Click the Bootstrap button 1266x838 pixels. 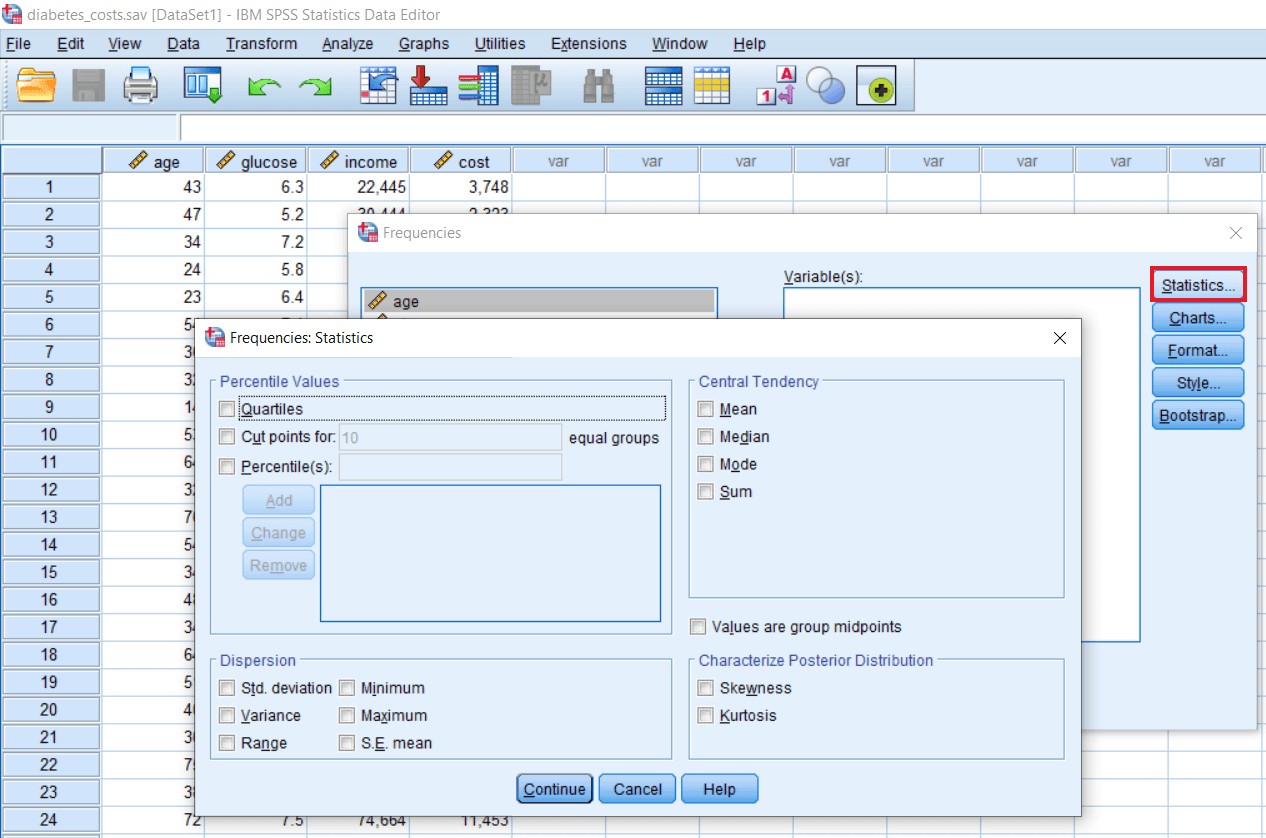1197,415
